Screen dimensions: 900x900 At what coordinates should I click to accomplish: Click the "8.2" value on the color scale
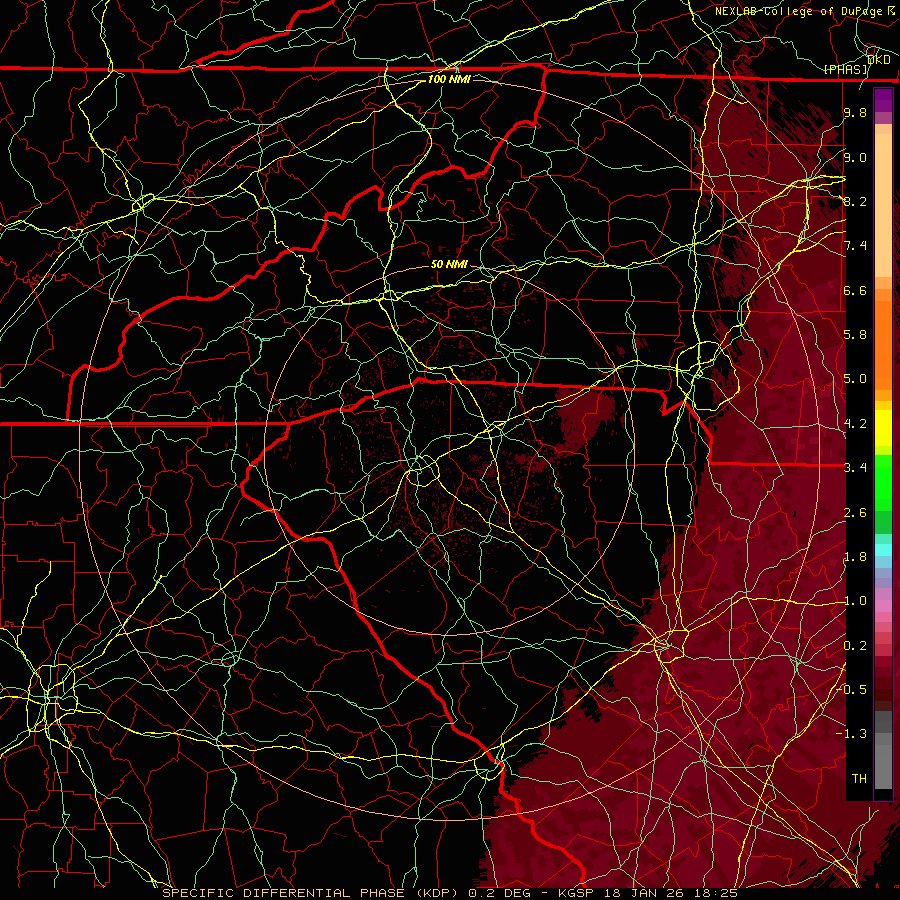tap(855, 201)
